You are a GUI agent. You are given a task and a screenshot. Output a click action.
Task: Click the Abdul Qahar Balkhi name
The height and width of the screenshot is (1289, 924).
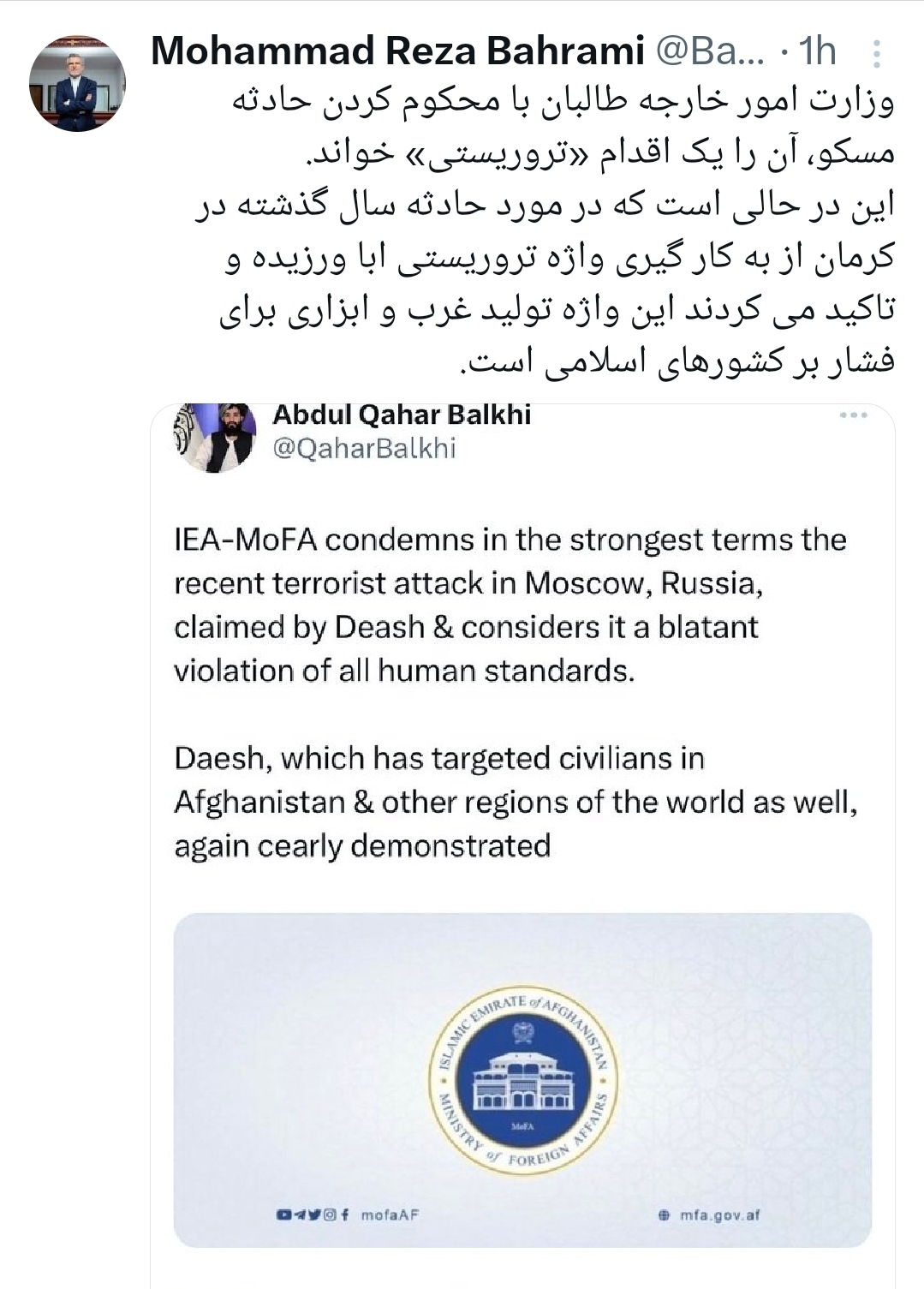[x=402, y=415]
